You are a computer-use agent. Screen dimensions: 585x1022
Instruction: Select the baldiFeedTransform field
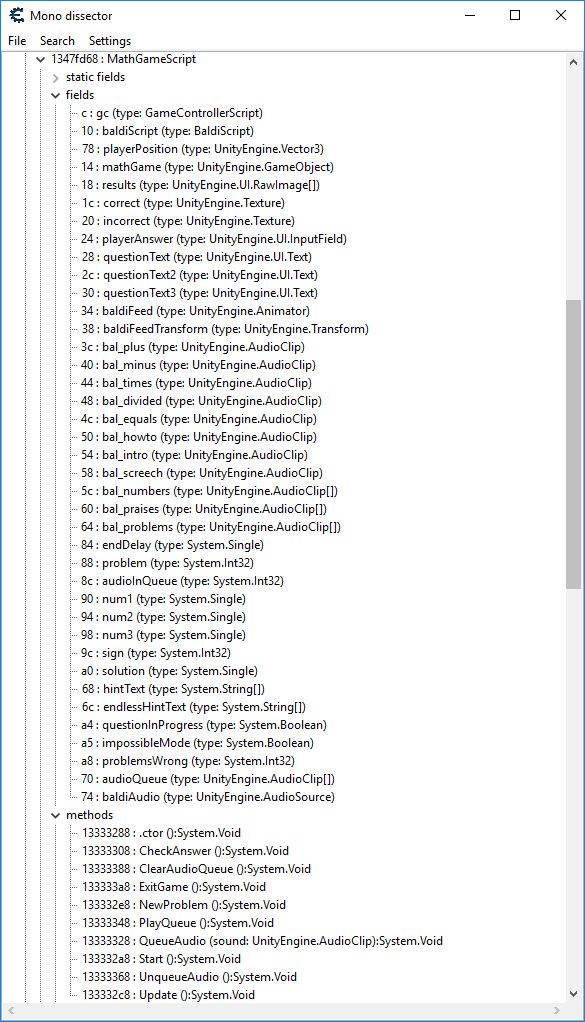coord(225,329)
